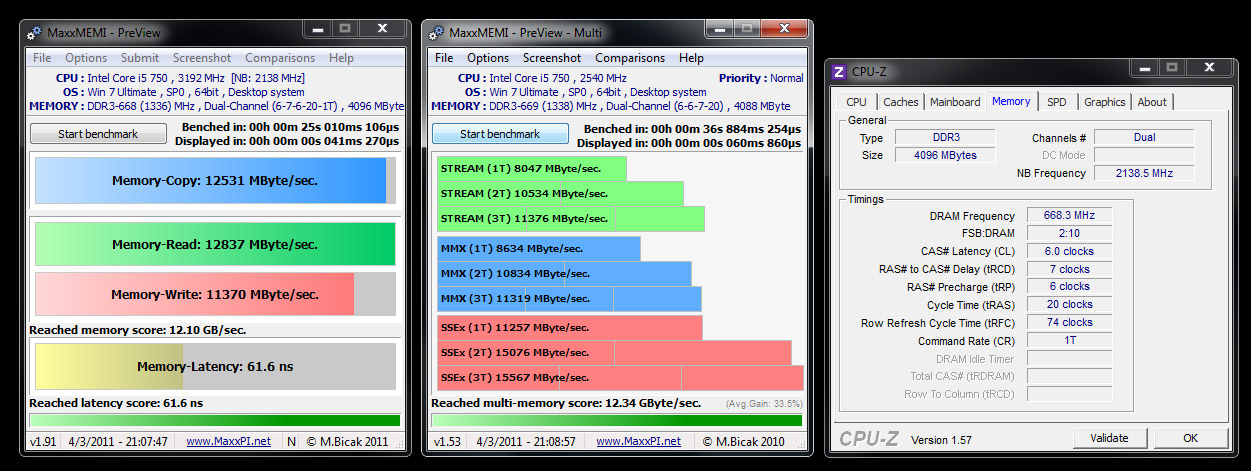Click the green progress bar in Multi window
The width and height of the screenshot is (1251, 471).
pyautogui.click(x=617, y=421)
